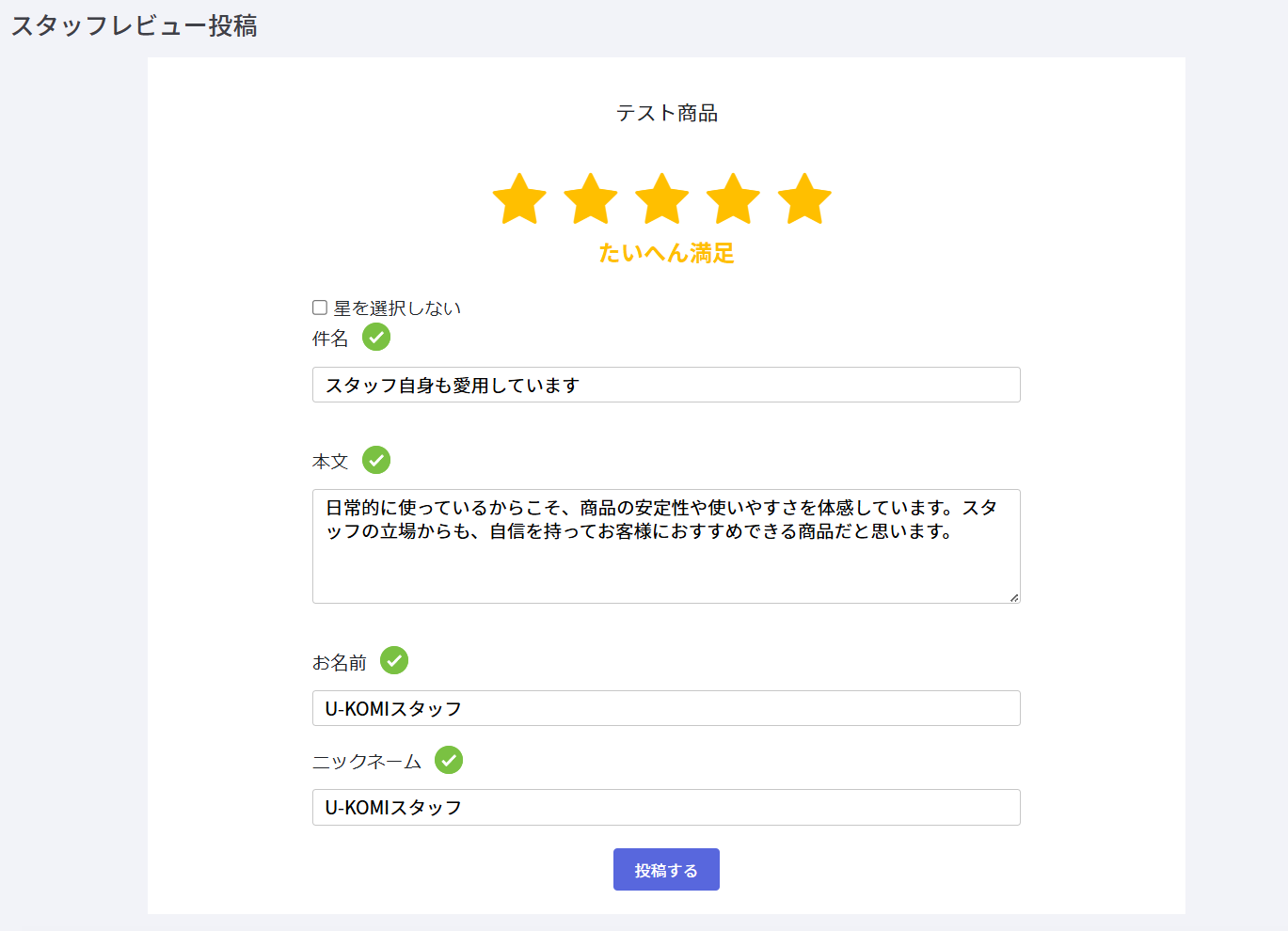Click into the ニックネーム nickname input
This screenshot has width=1288, height=931.
[666, 807]
